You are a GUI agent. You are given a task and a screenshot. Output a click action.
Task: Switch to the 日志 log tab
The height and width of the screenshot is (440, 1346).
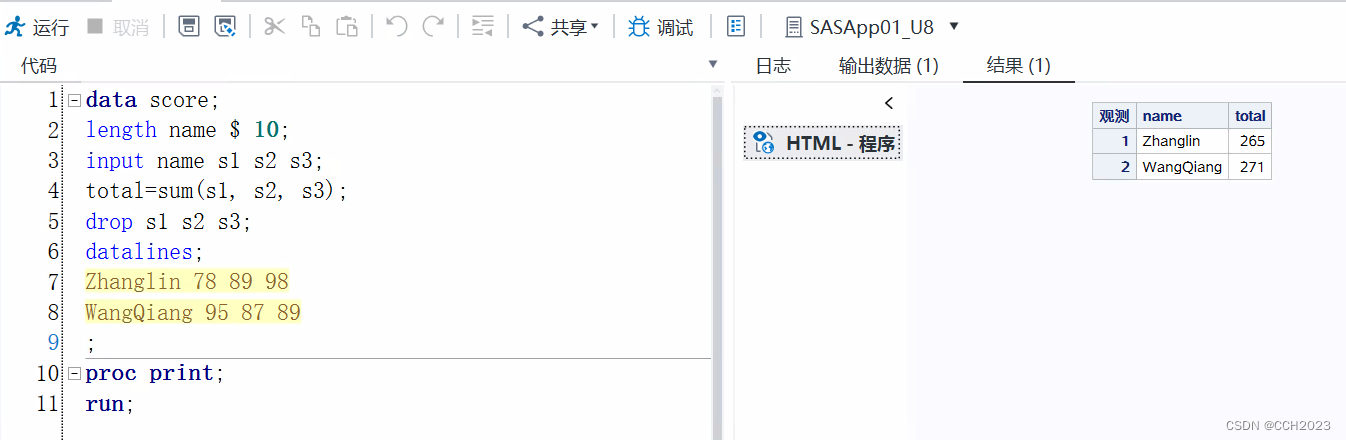[773, 66]
